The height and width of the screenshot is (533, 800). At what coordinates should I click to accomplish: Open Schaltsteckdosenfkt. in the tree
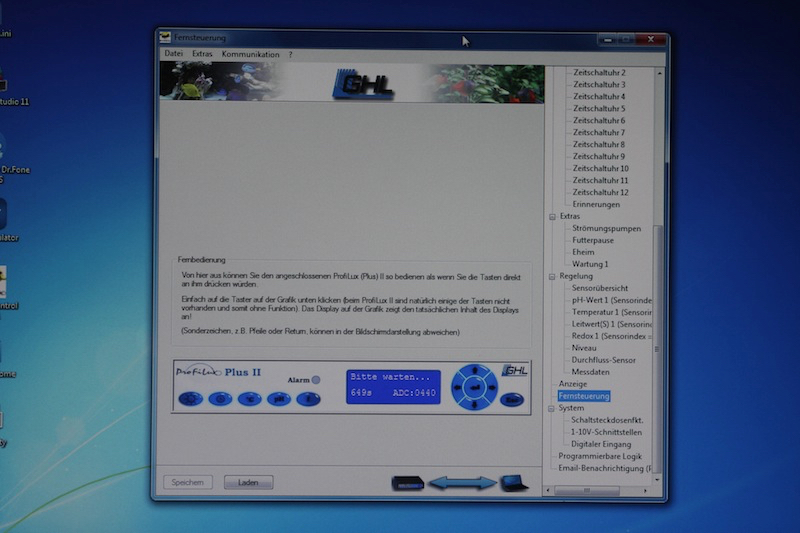click(607, 420)
